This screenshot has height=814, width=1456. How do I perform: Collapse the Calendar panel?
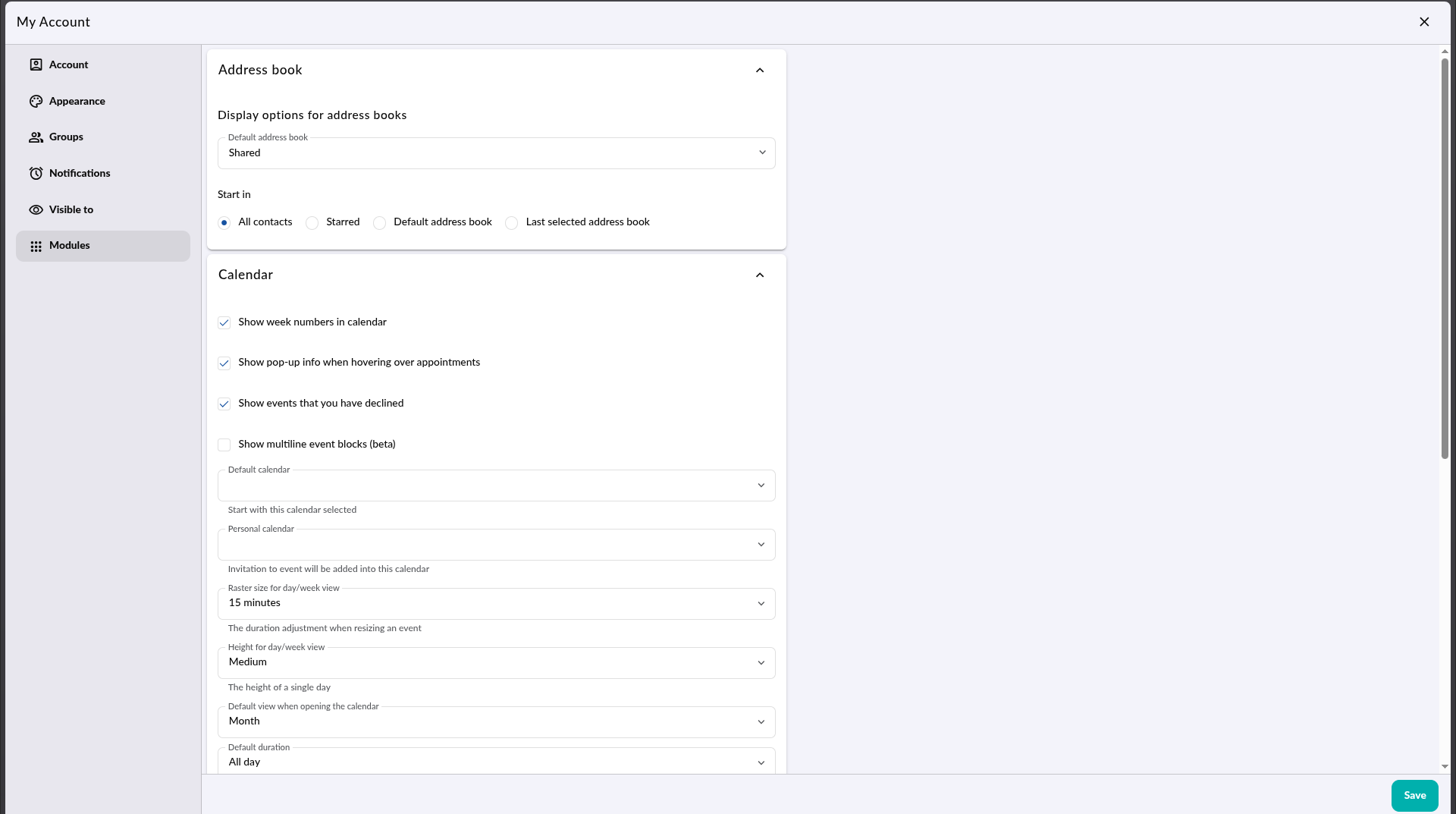click(760, 275)
